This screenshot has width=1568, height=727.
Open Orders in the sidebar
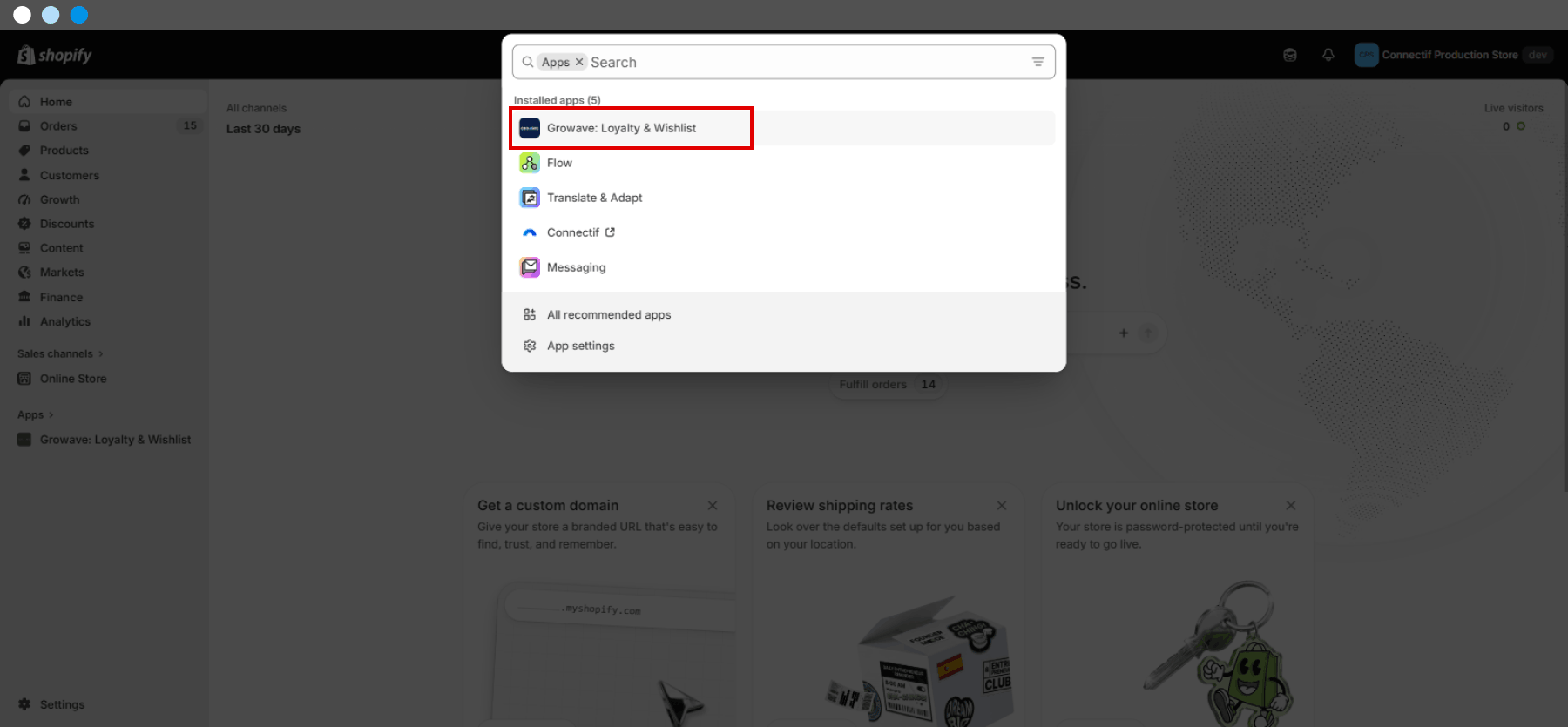coord(108,126)
